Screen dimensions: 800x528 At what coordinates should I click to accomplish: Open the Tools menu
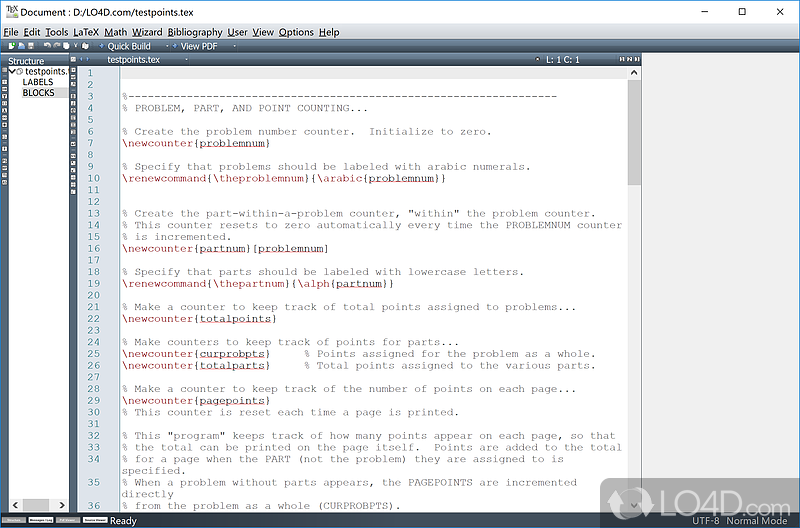[57, 32]
